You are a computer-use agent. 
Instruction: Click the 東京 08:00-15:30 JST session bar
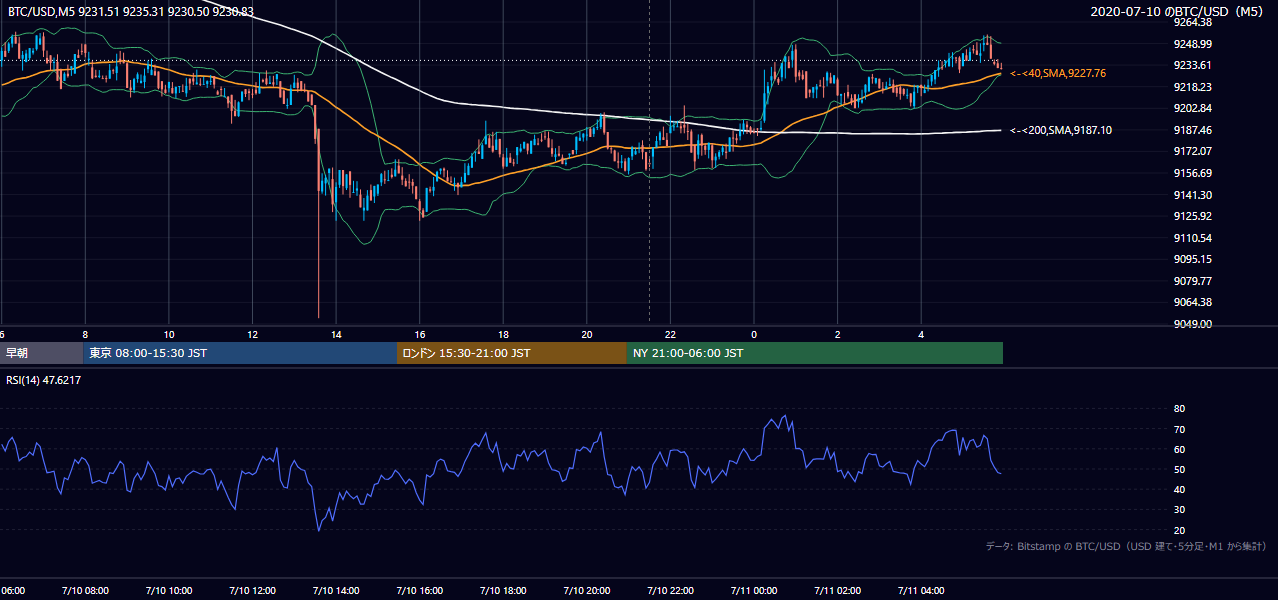click(x=240, y=353)
